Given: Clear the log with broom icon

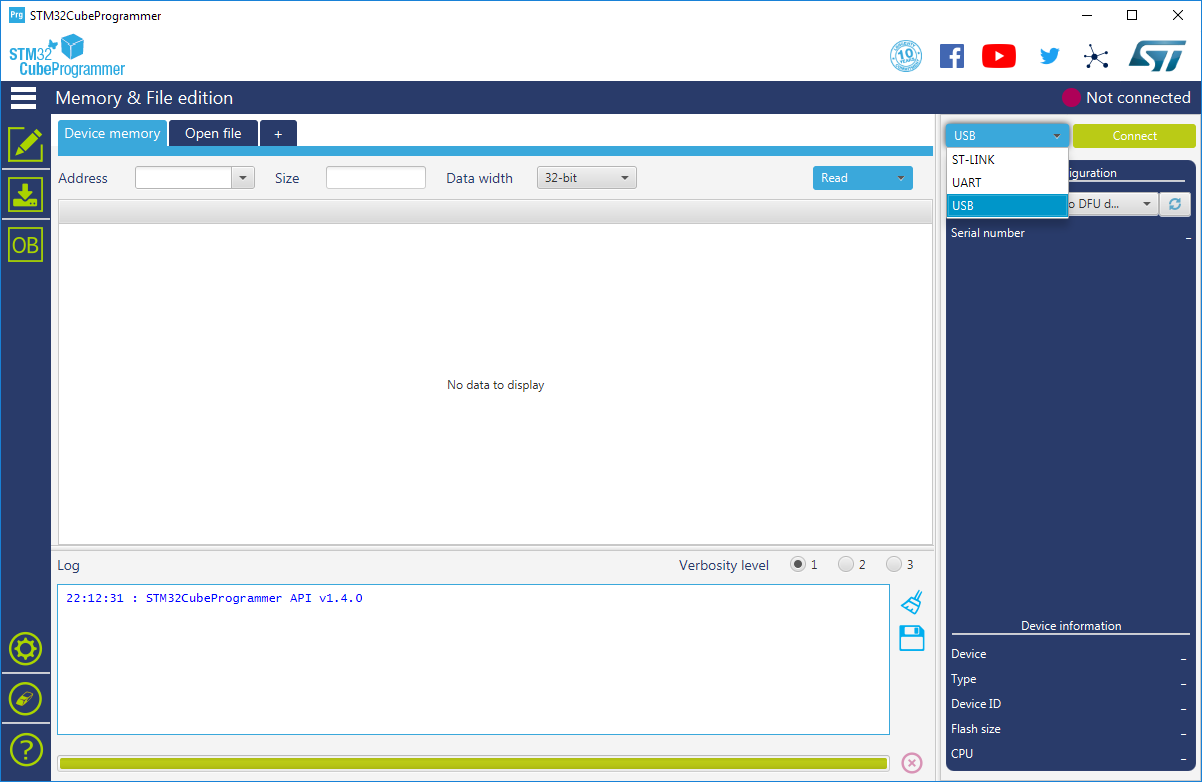Looking at the screenshot, I should point(911,602).
